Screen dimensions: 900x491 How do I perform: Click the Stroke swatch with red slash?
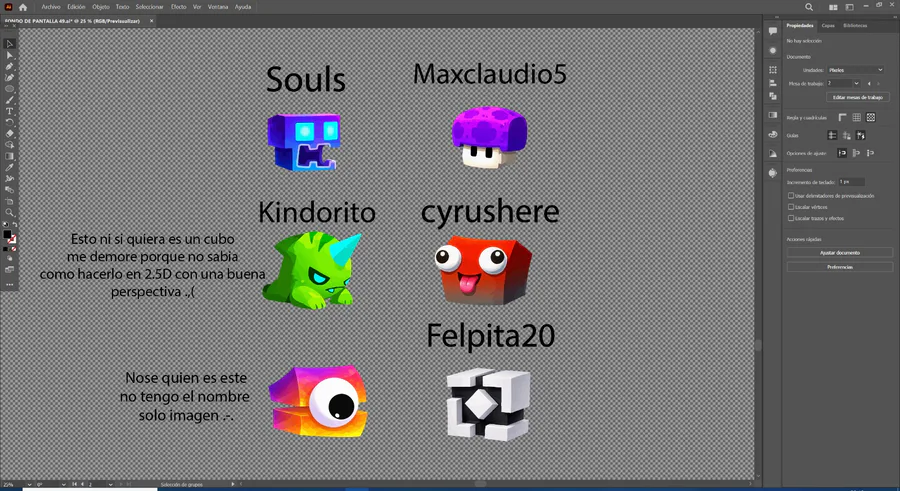[12, 239]
